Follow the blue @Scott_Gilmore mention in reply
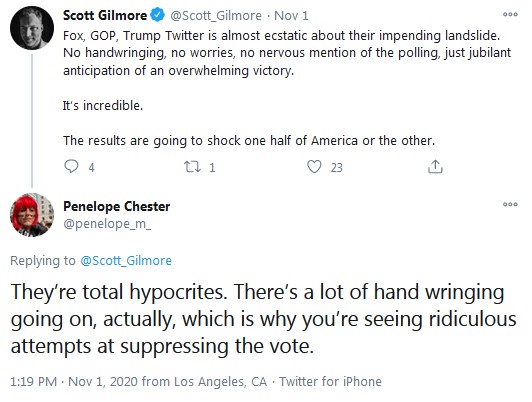This screenshot has height=402, width=532. coord(126,261)
